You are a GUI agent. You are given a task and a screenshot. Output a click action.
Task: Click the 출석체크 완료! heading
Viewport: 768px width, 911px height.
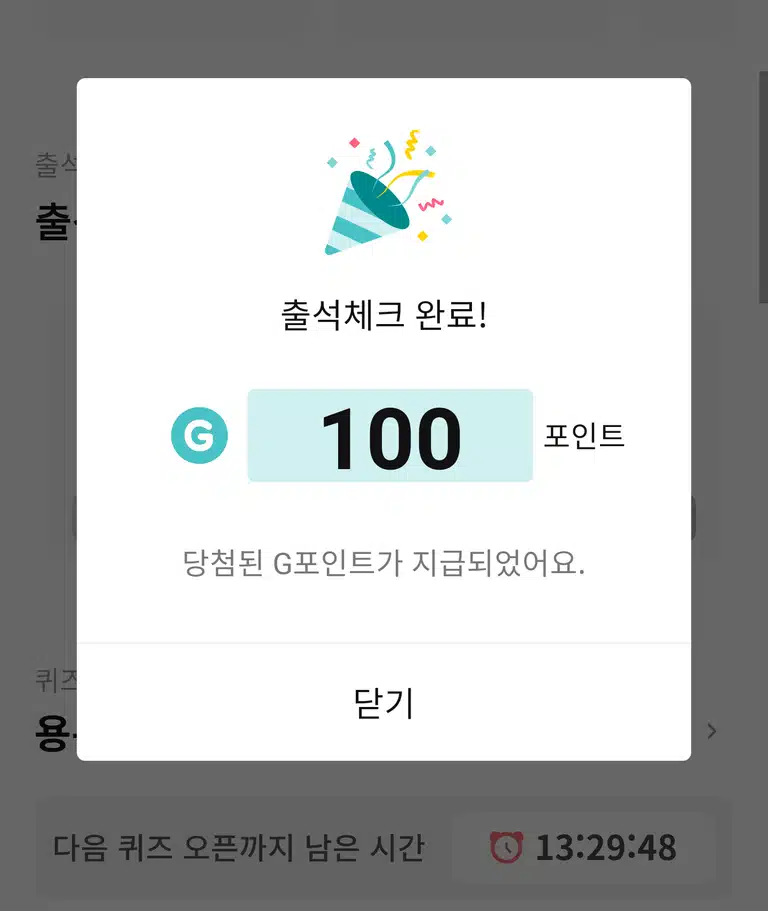pos(384,315)
